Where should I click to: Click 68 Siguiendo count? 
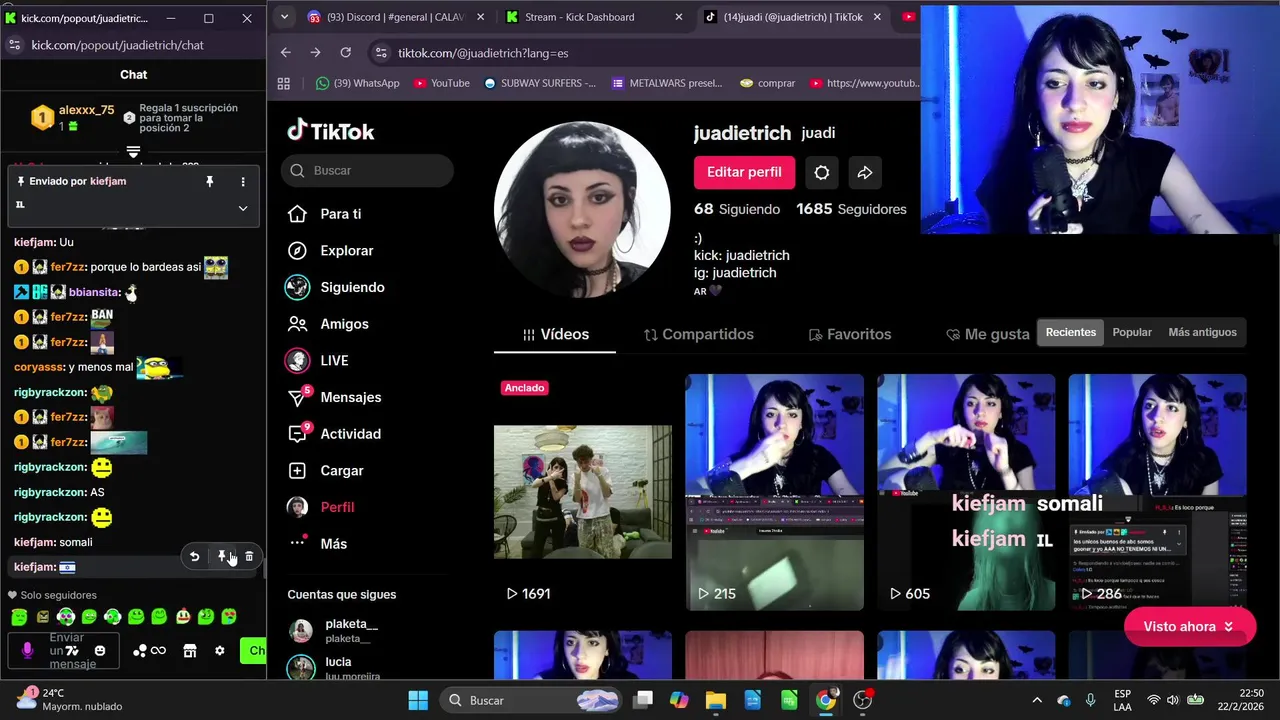click(x=737, y=209)
